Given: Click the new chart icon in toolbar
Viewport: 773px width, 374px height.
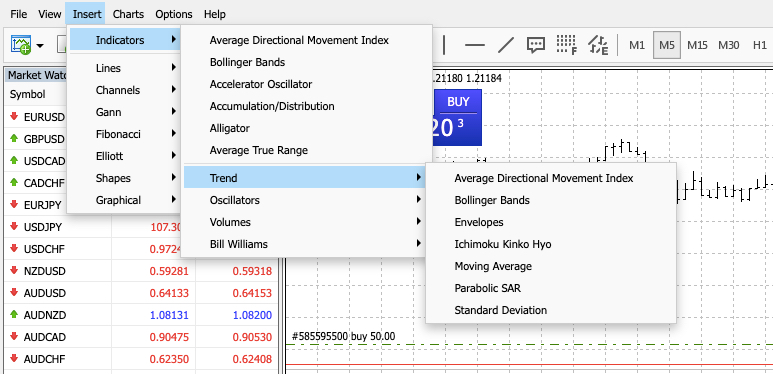Looking at the screenshot, I should pos(21,45).
